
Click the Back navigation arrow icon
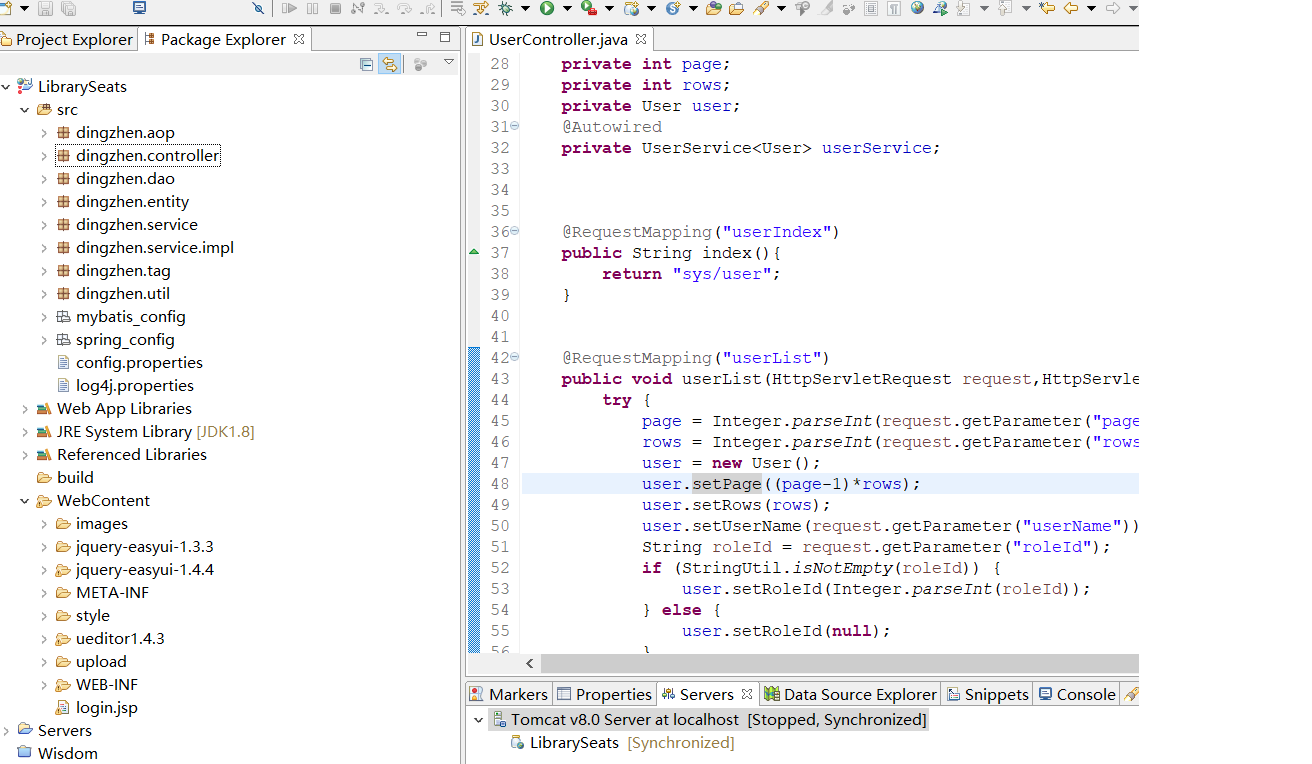click(x=1071, y=8)
